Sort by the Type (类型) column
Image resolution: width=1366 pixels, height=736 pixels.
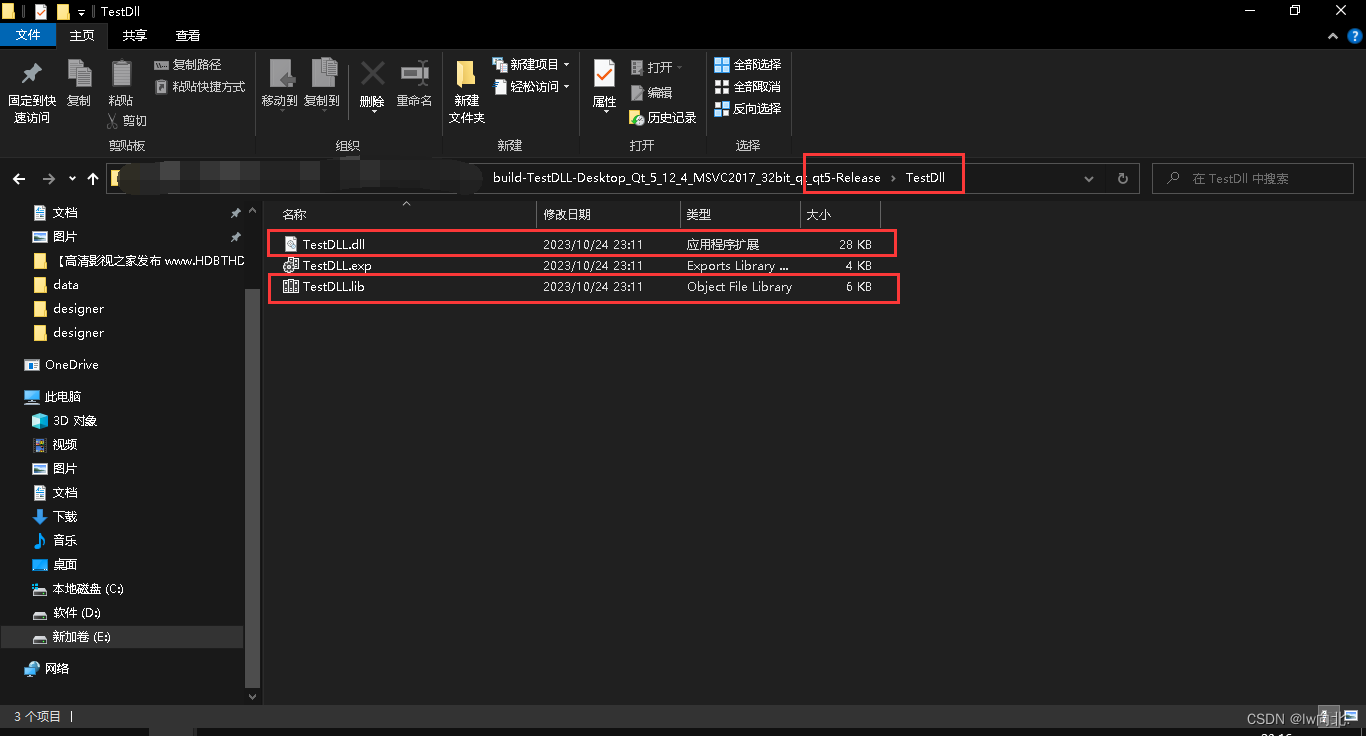point(740,214)
